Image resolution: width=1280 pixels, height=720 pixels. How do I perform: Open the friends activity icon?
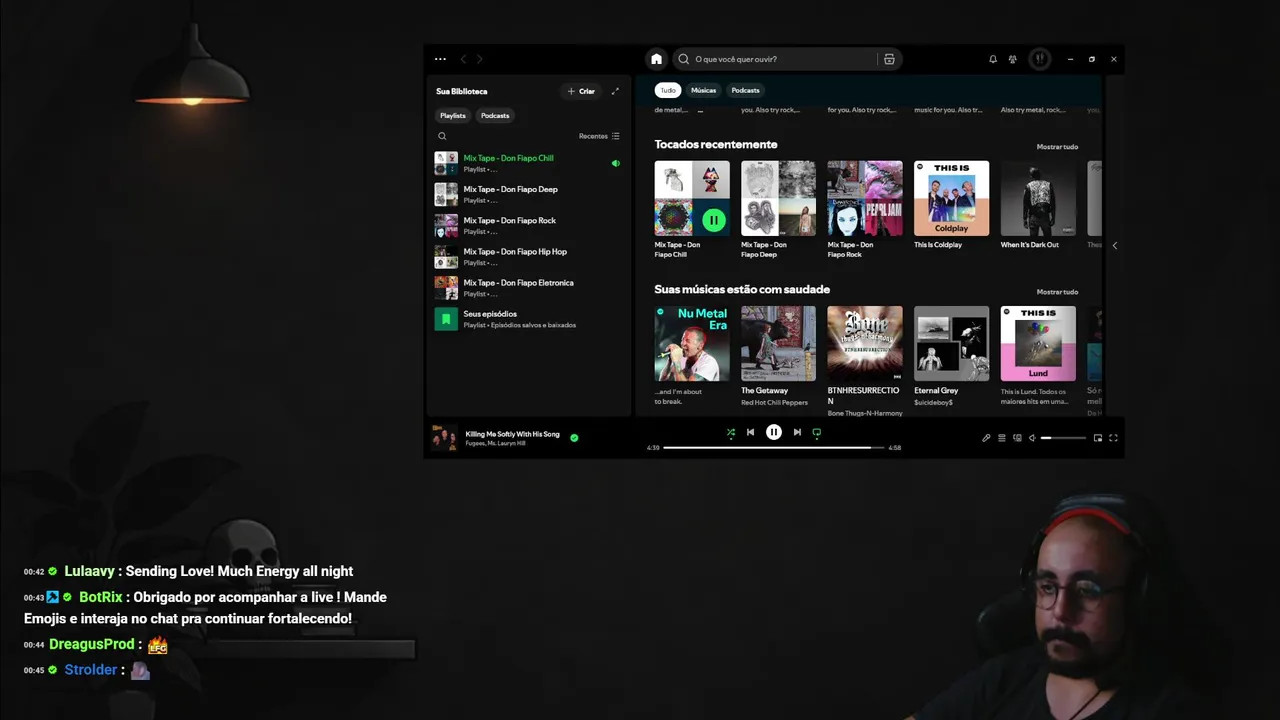1013,59
